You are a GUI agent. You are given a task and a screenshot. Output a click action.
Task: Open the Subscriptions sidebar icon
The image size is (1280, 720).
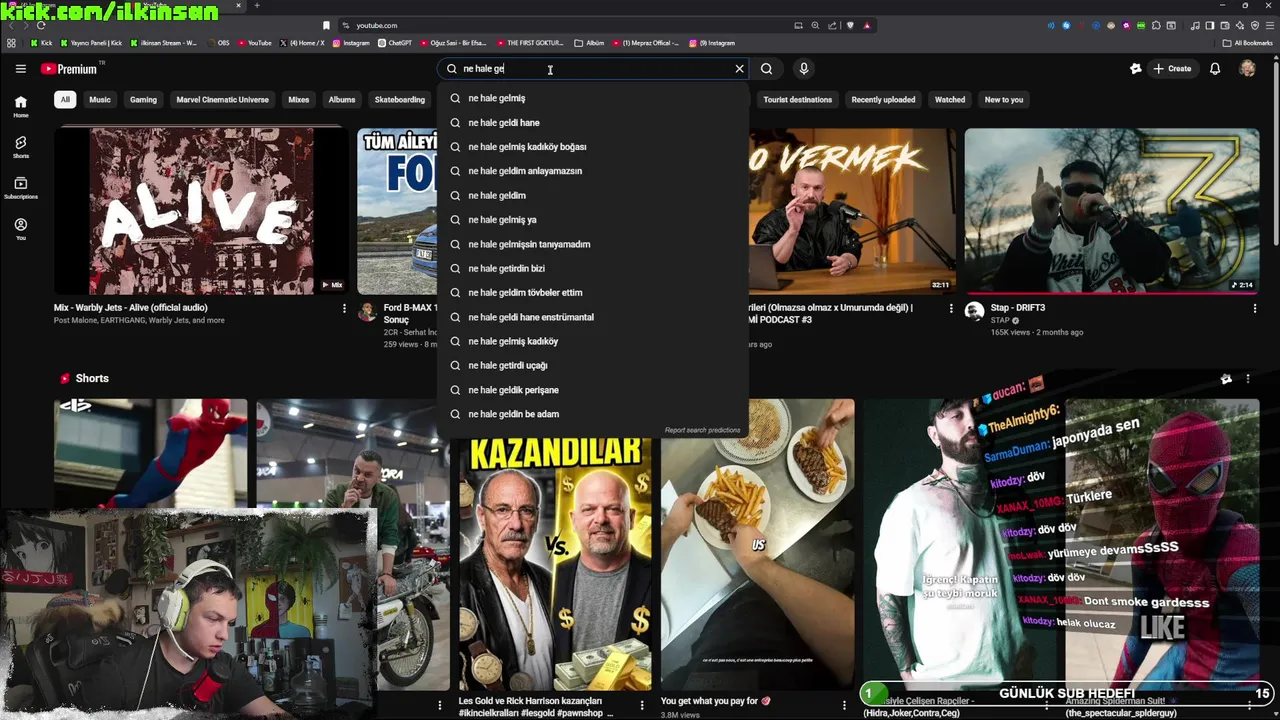[20, 188]
